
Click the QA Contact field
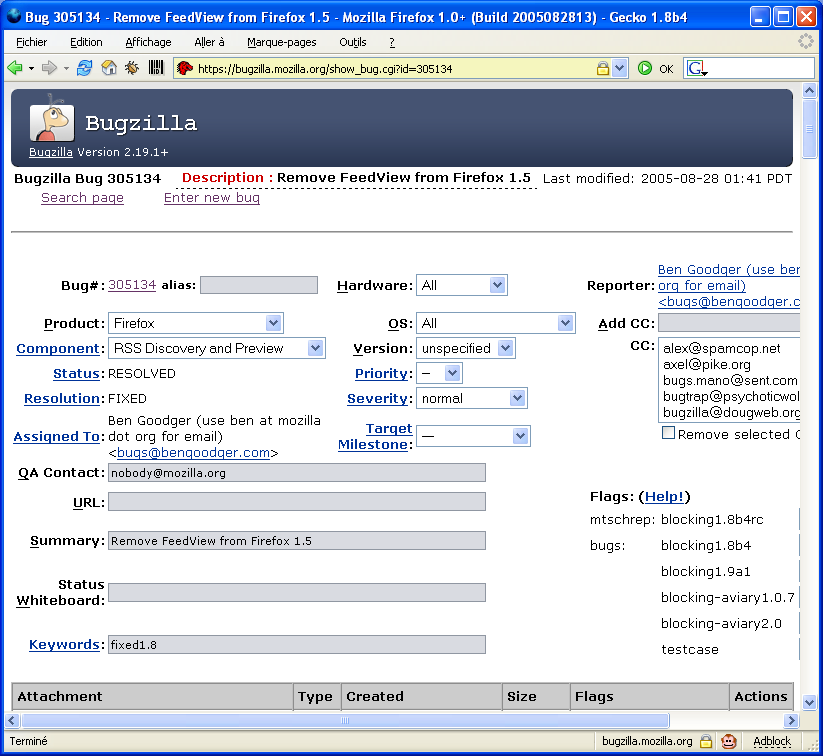point(297,472)
